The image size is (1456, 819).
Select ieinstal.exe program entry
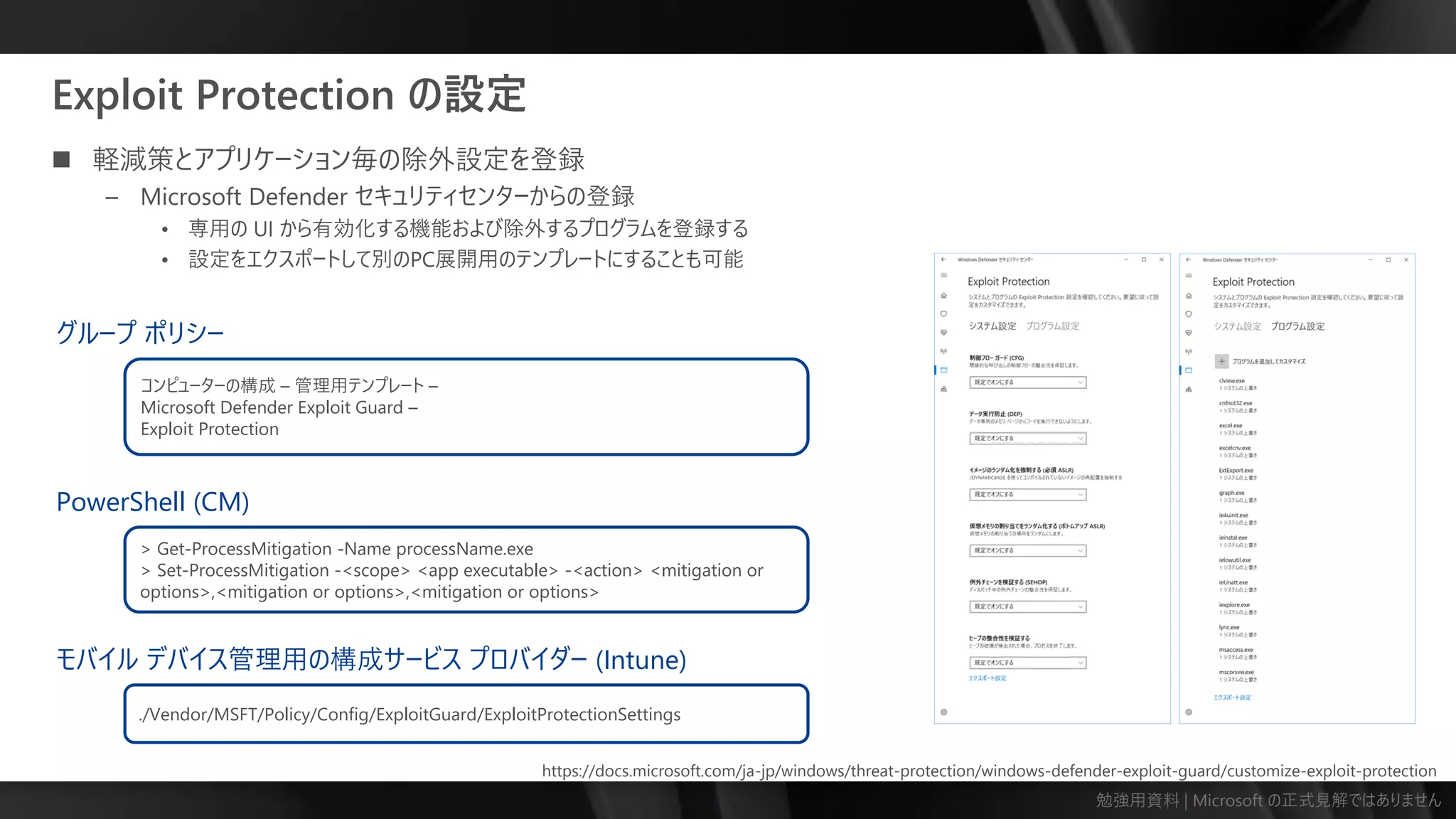coord(1238,541)
